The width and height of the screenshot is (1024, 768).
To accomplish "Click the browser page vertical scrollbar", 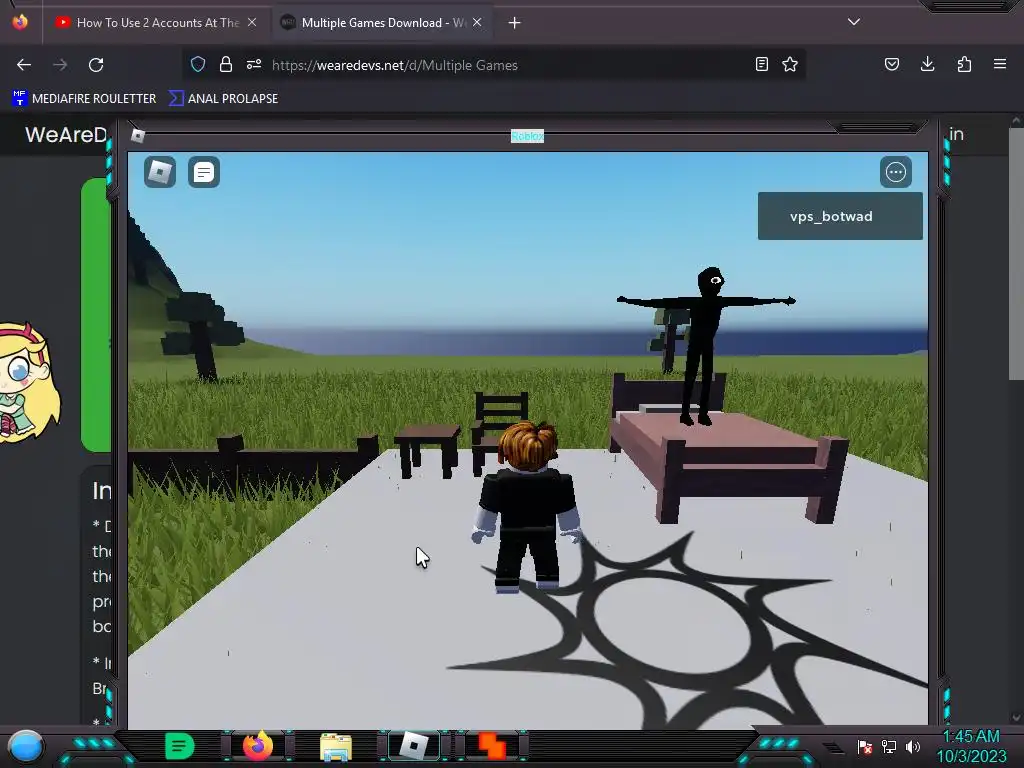I will coord(1016,255).
